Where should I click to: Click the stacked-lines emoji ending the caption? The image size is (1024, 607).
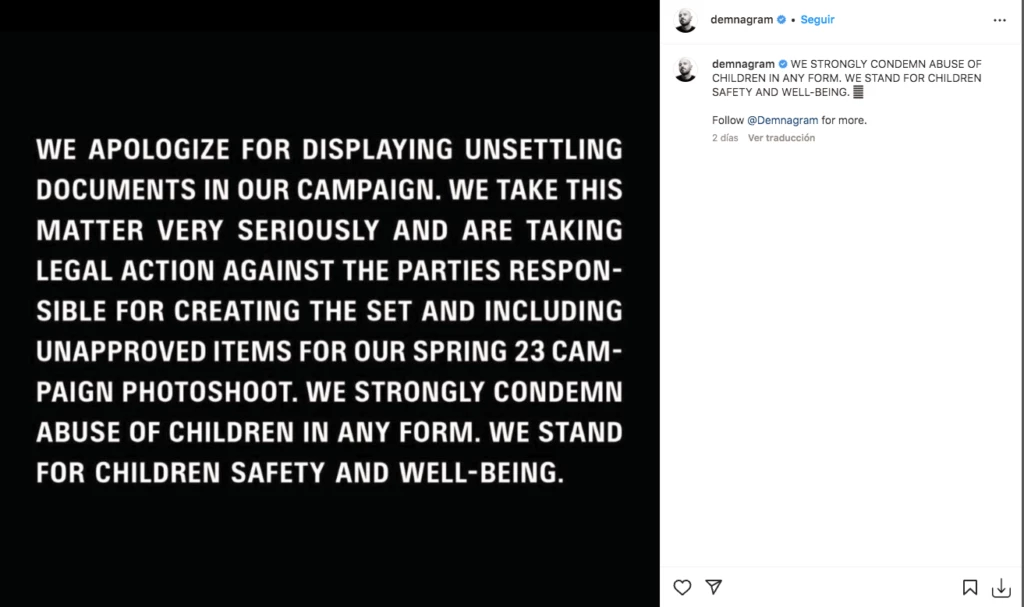click(x=858, y=92)
